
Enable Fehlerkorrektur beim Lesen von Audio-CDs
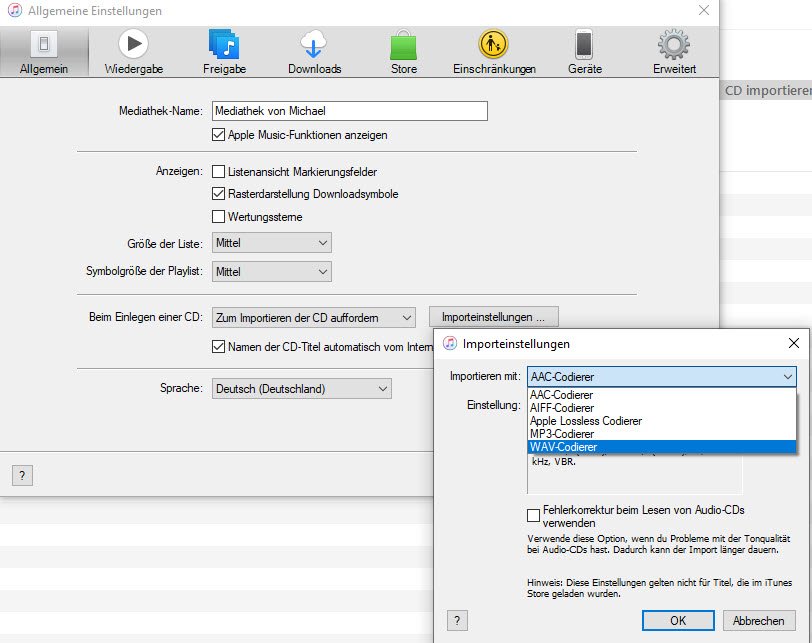click(x=533, y=516)
